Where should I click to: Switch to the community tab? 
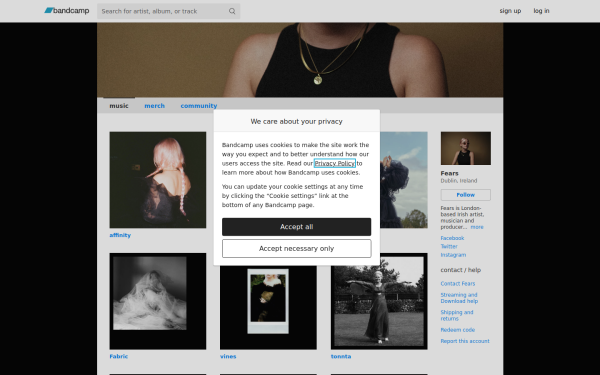click(x=199, y=106)
